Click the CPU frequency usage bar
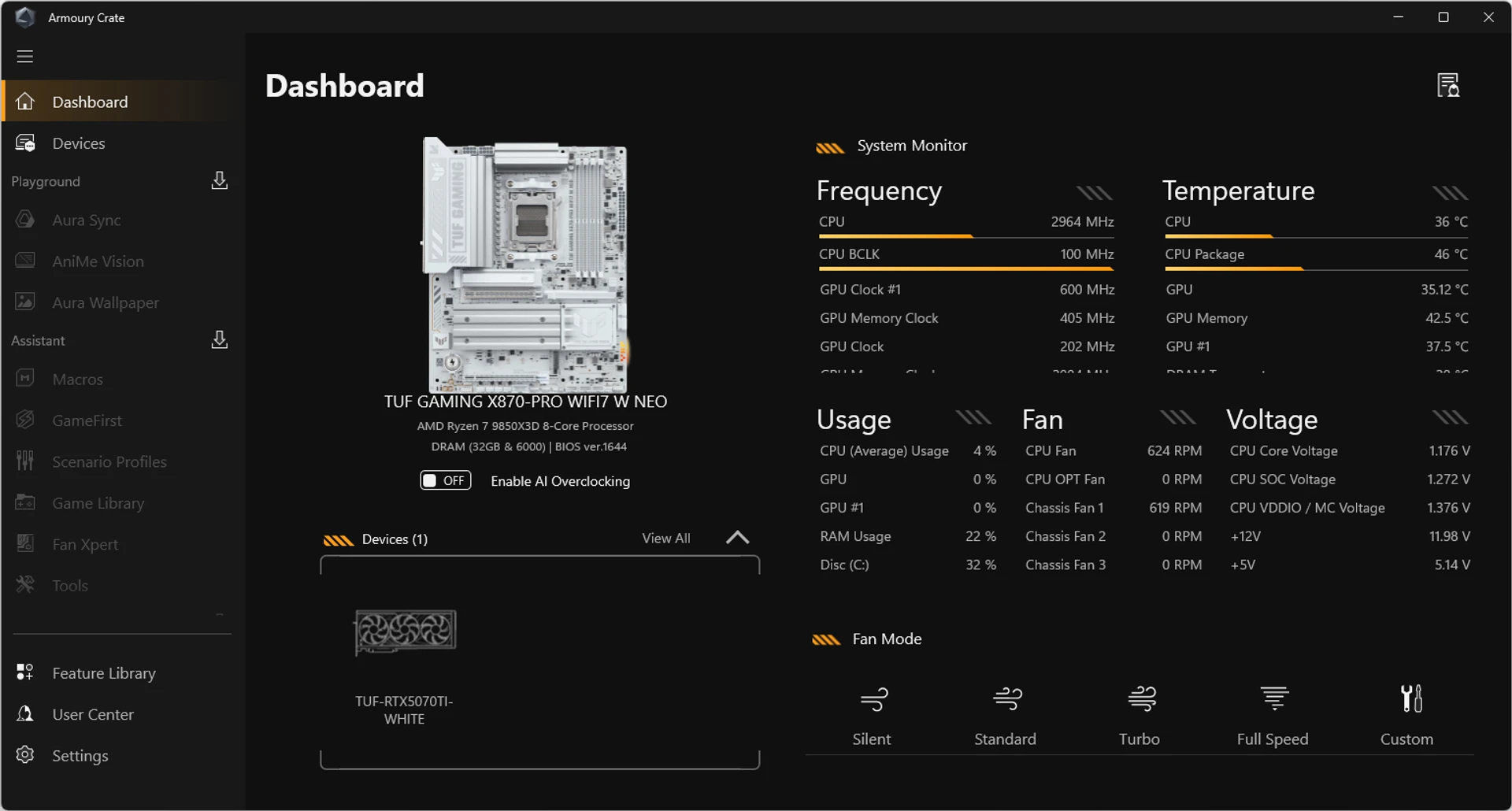This screenshot has width=1512, height=811. (966, 236)
